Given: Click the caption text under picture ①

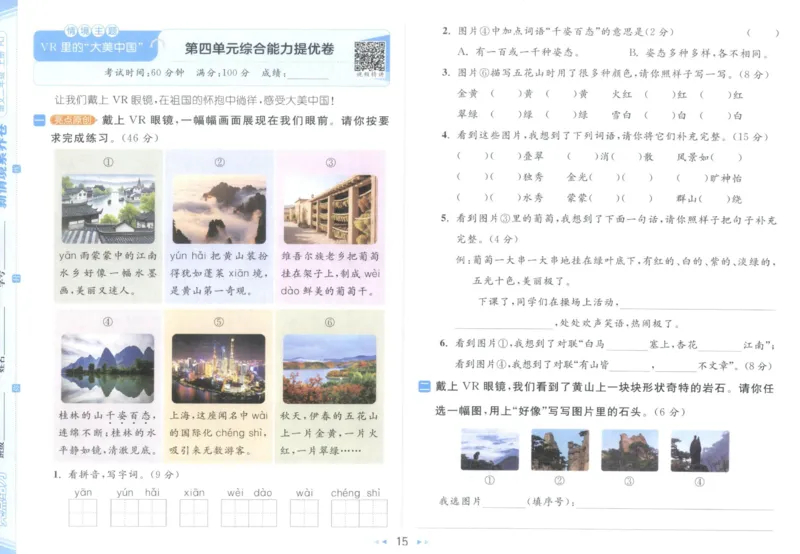Looking at the screenshot, I should (108, 273).
